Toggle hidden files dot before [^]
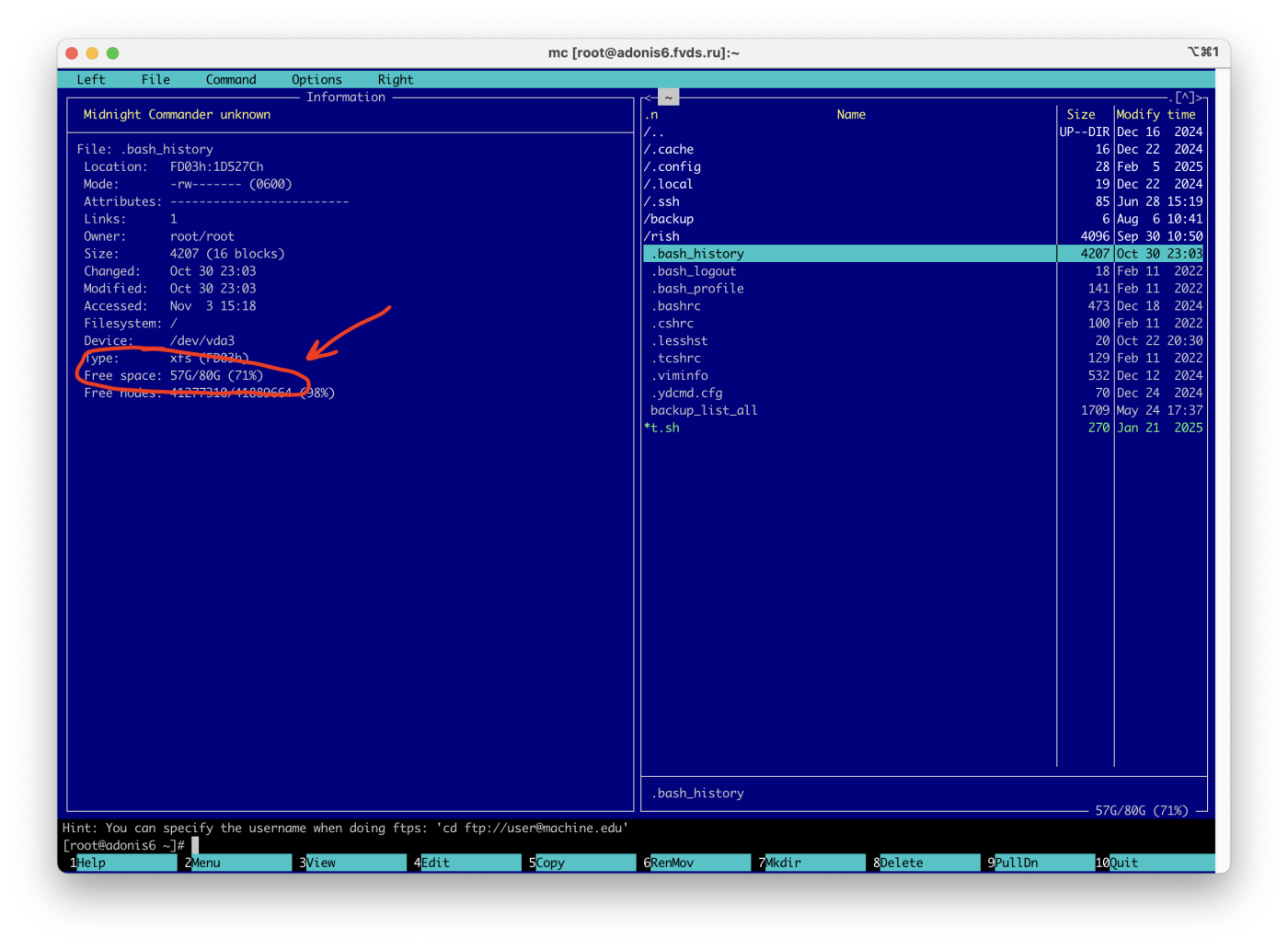The image size is (1288, 949). [1171, 97]
